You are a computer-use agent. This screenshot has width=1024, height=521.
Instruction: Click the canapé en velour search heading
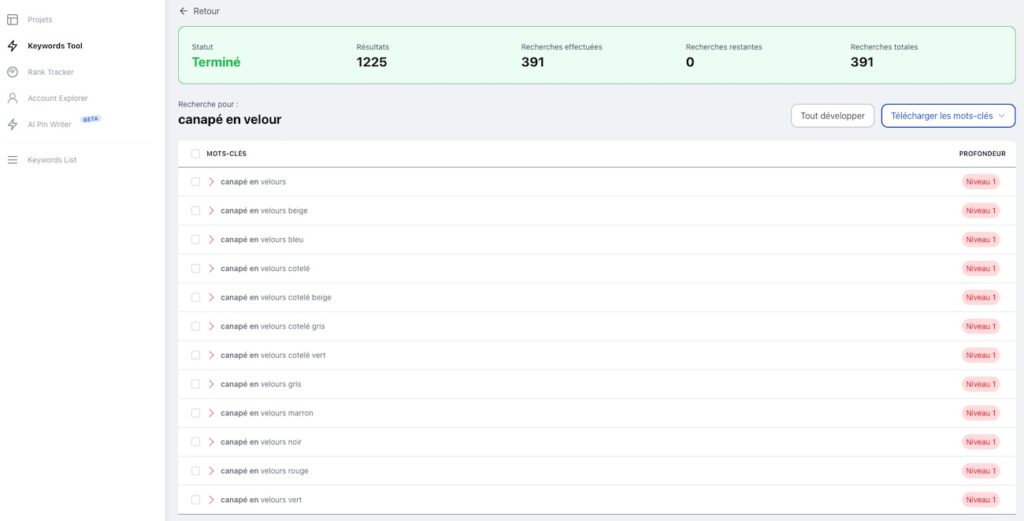click(230, 120)
